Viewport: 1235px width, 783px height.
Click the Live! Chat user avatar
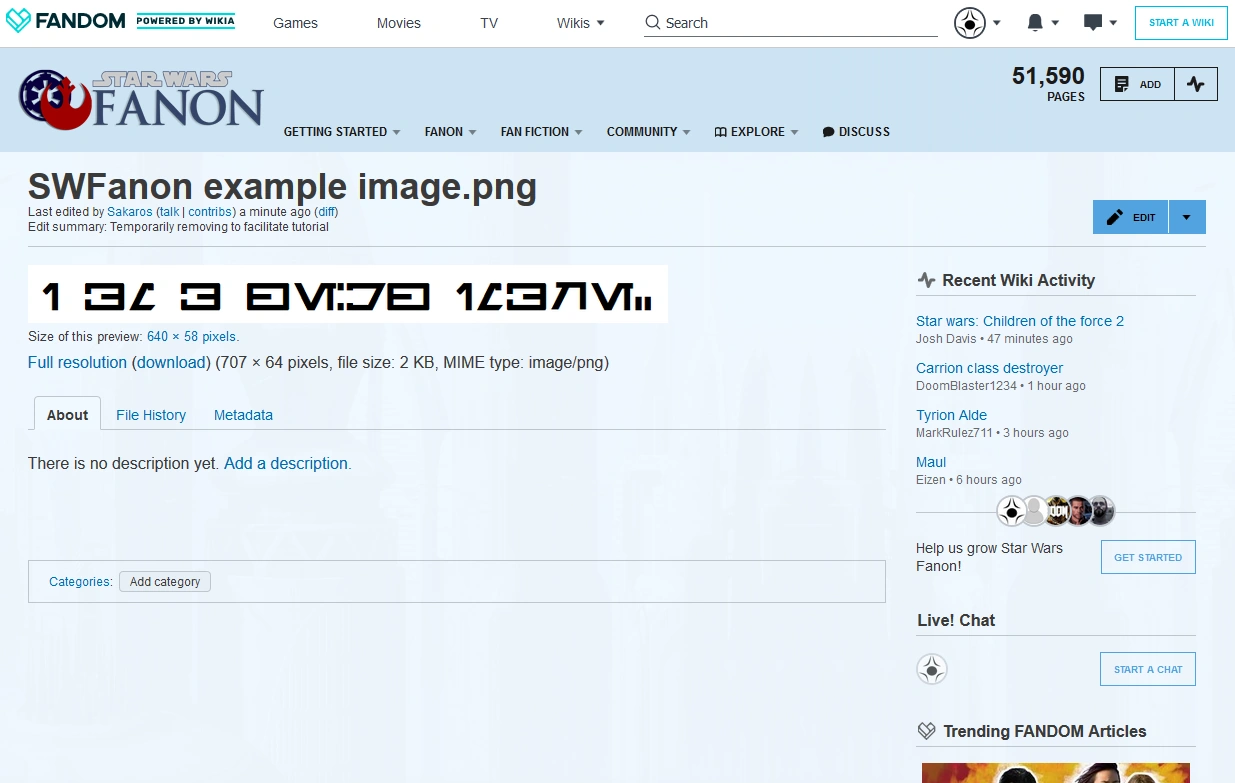[x=932, y=669]
